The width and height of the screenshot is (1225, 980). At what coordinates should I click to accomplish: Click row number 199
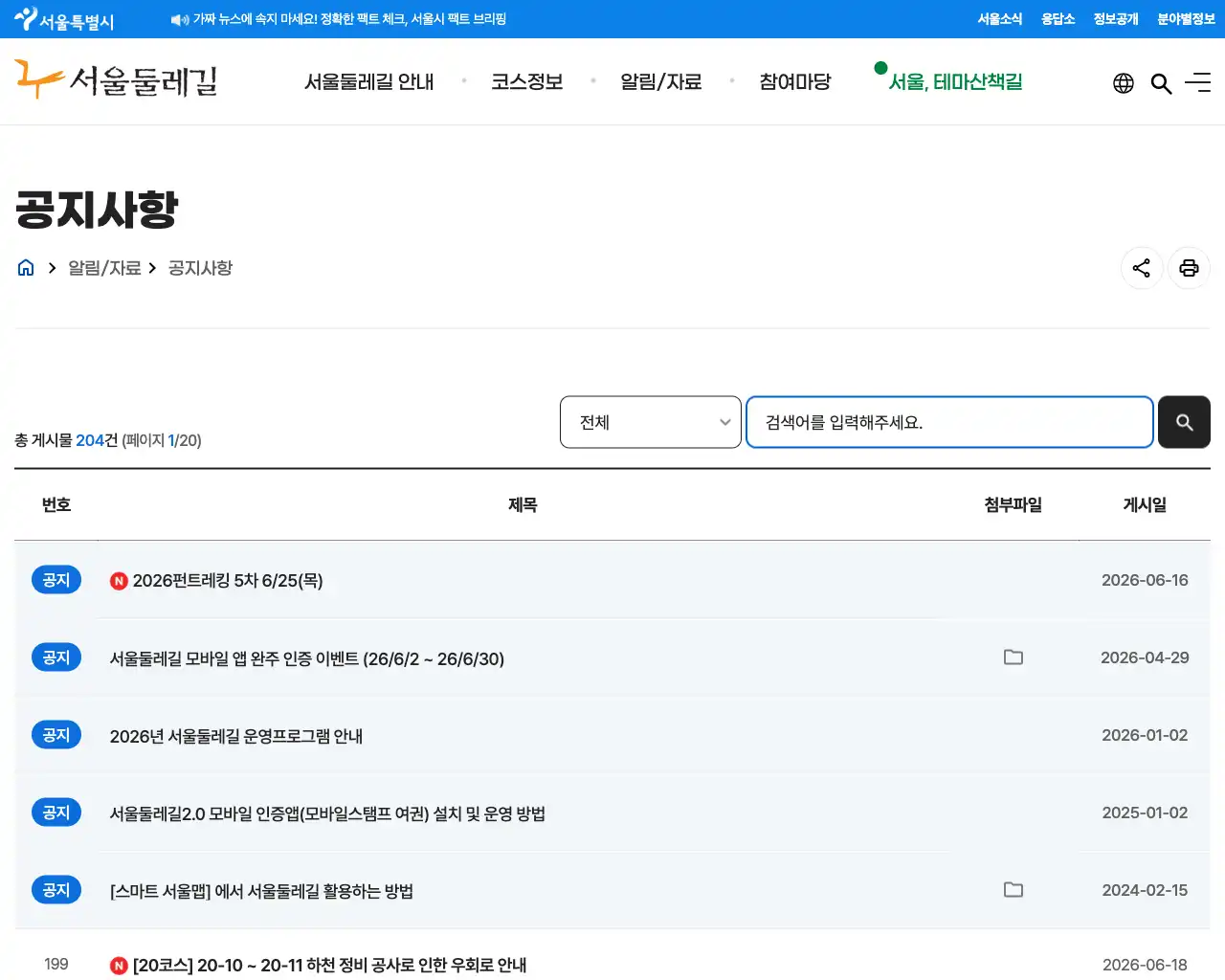[x=56, y=964]
